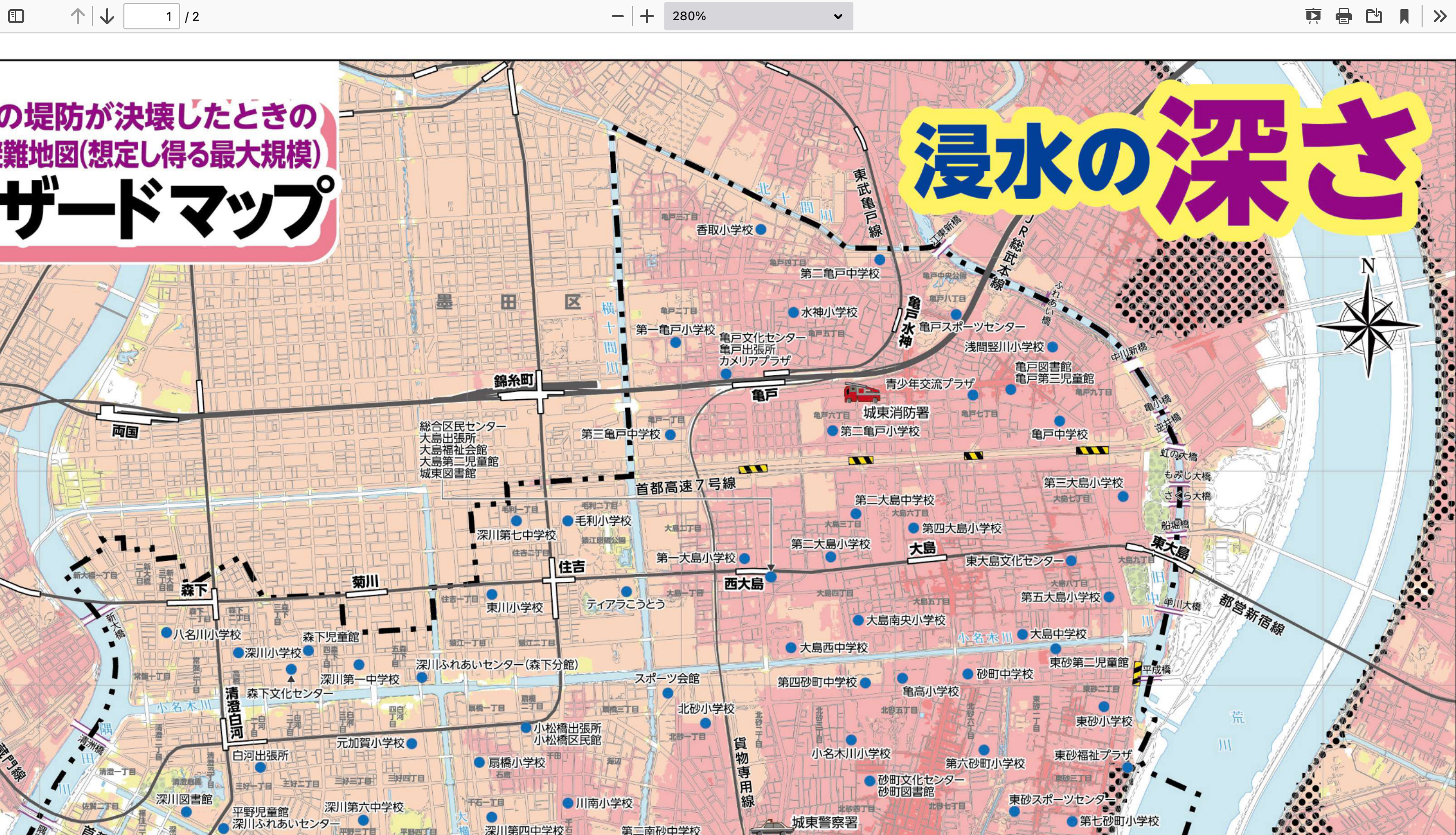
Task: Click the 貨物専用線 railway label
Action: pos(743,772)
